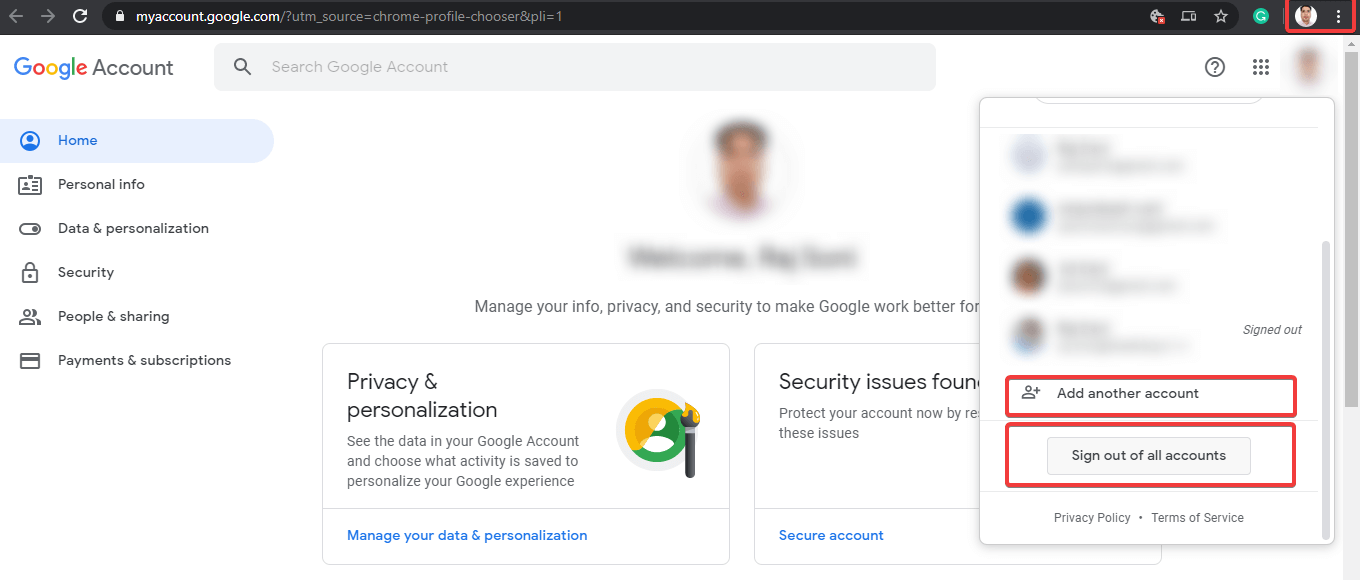
Task: Select the Security padlock icon in sidebar
Action: point(30,272)
